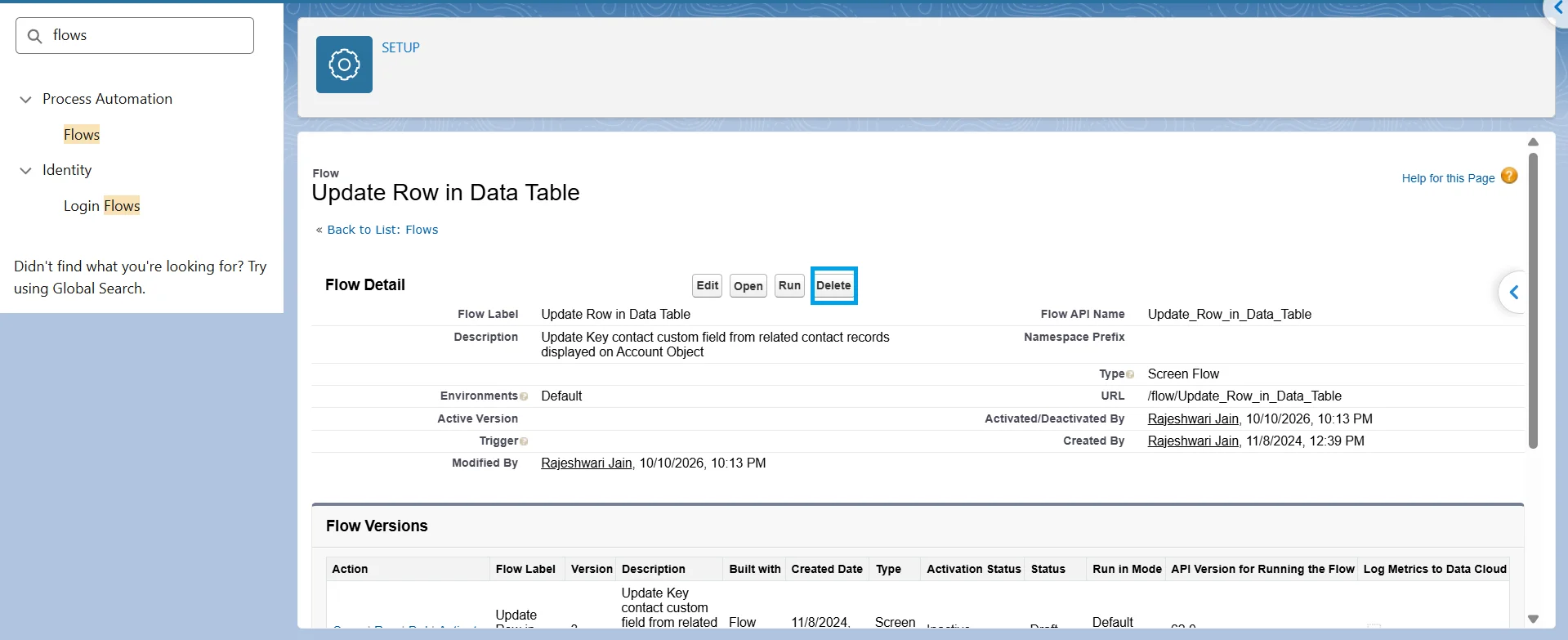Click the Open button in Flow Detail

click(748, 285)
